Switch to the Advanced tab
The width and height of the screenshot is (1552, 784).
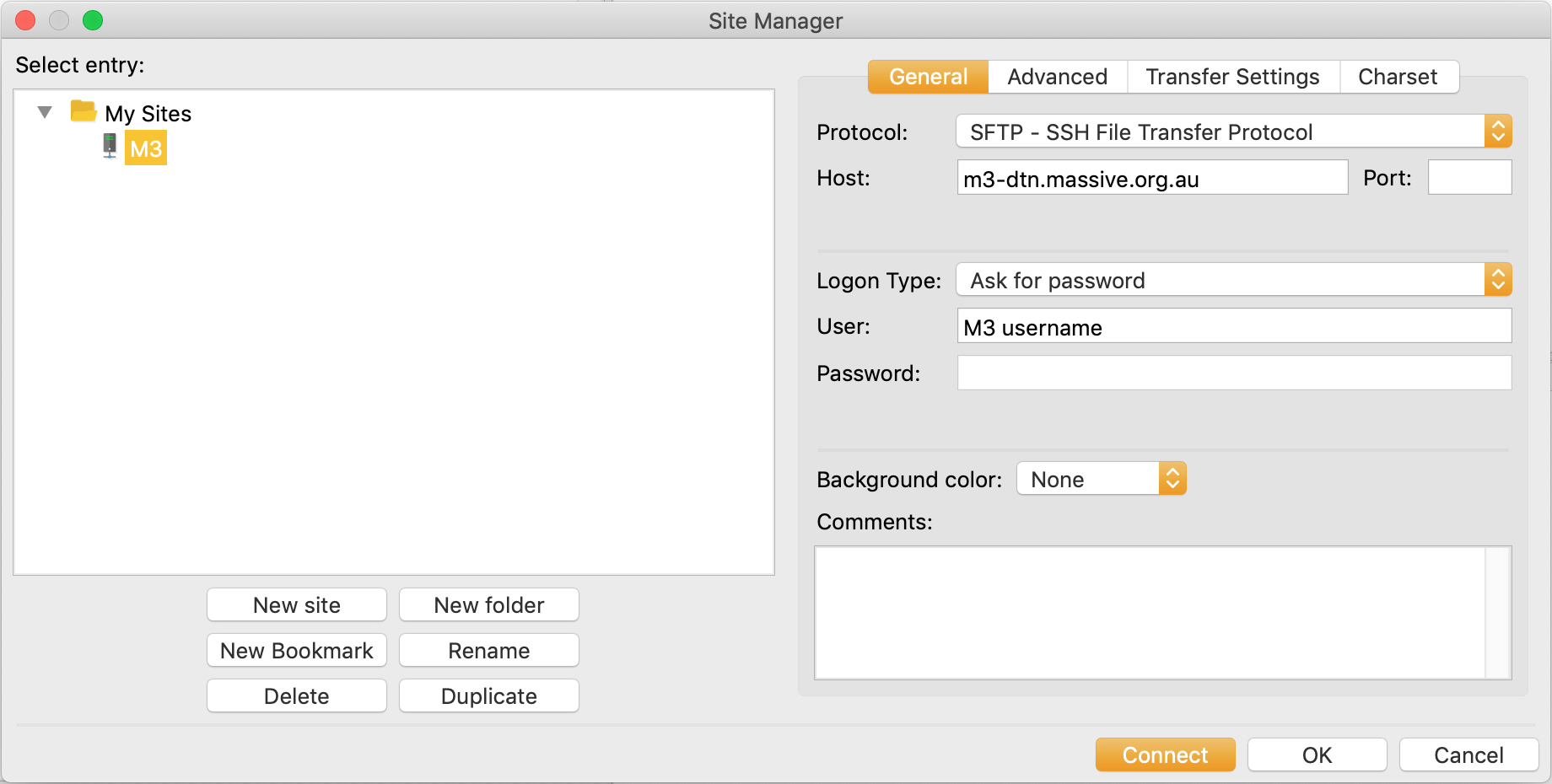coord(1057,77)
